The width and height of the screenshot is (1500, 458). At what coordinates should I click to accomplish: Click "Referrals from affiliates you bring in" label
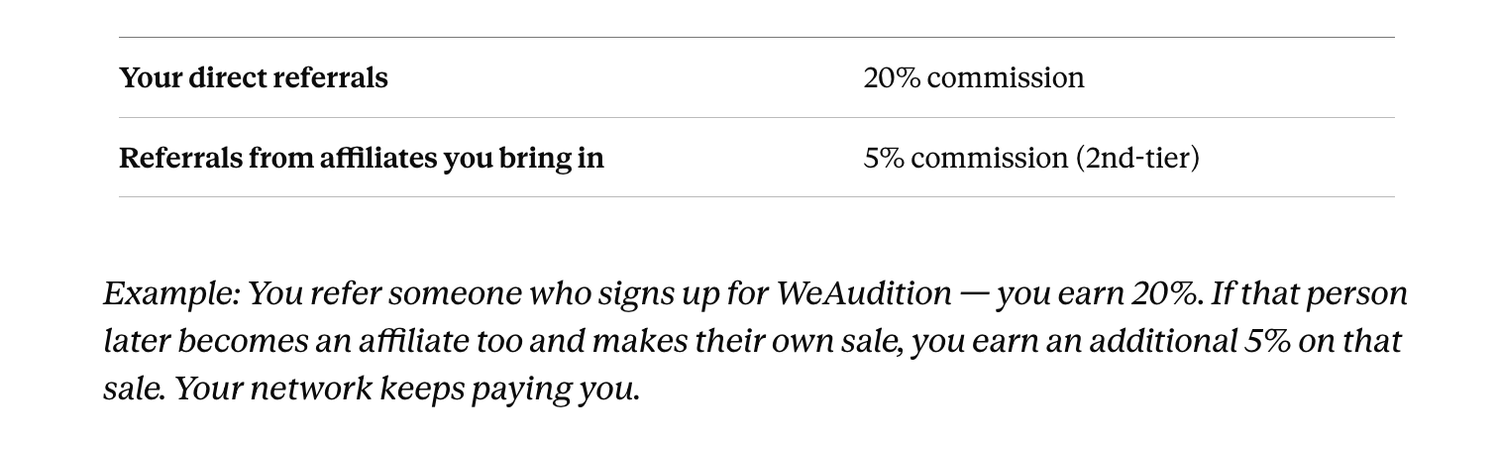click(x=361, y=158)
